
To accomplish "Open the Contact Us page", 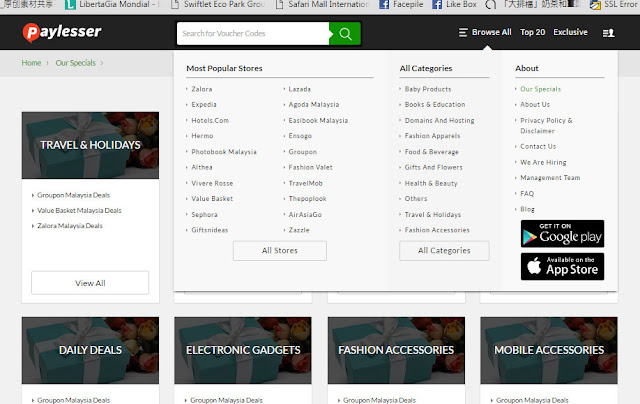I will (x=538, y=147).
